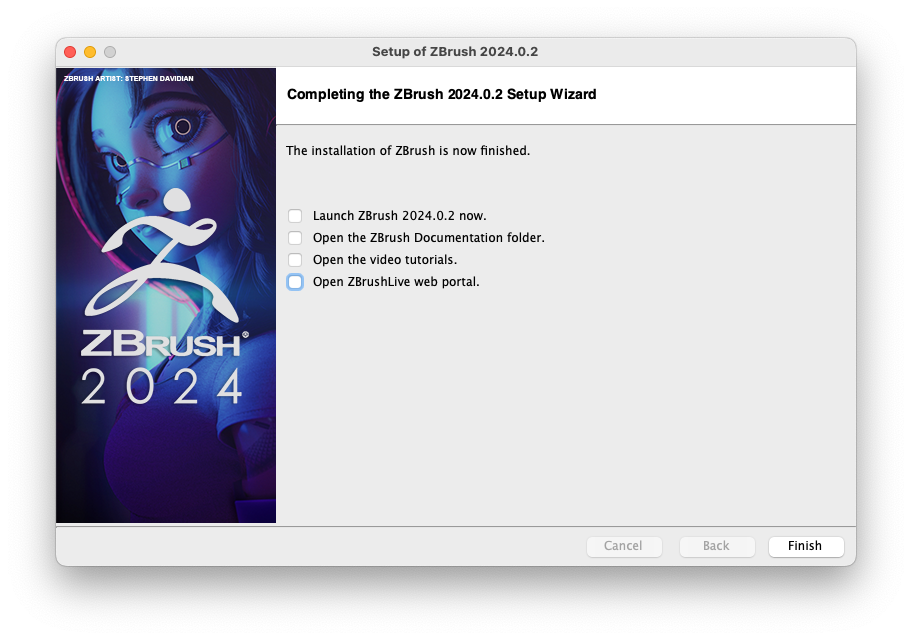Enable Open the video tutorials option
The height and width of the screenshot is (640, 912).
pyautogui.click(x=295, y=259)
